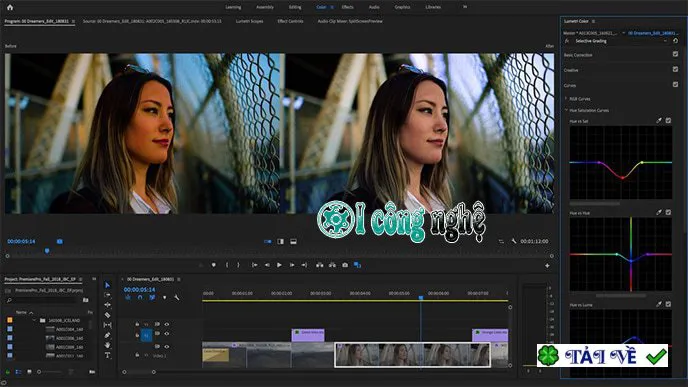Go to In point in the Program monitor
This screenshot has height=387, width=688.
tap(254, 265)
